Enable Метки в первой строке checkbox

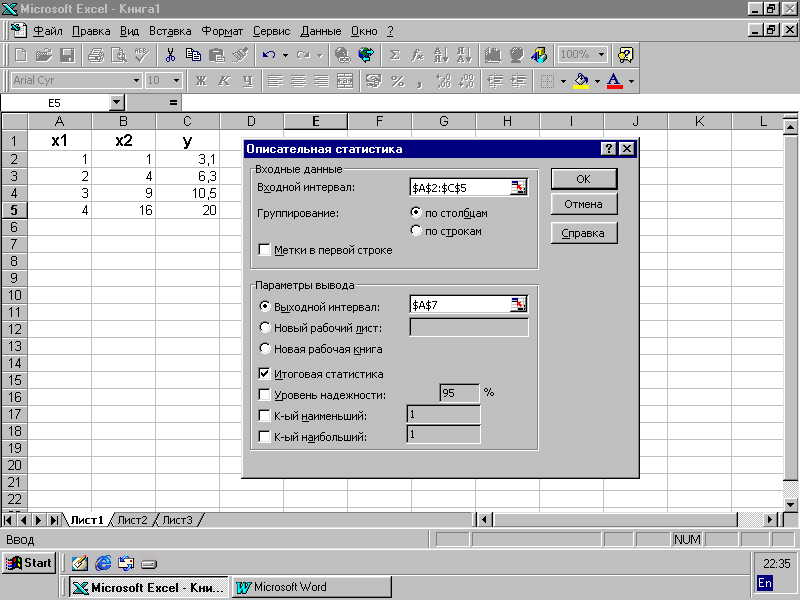pyautogui.click(x=265, y=250)
